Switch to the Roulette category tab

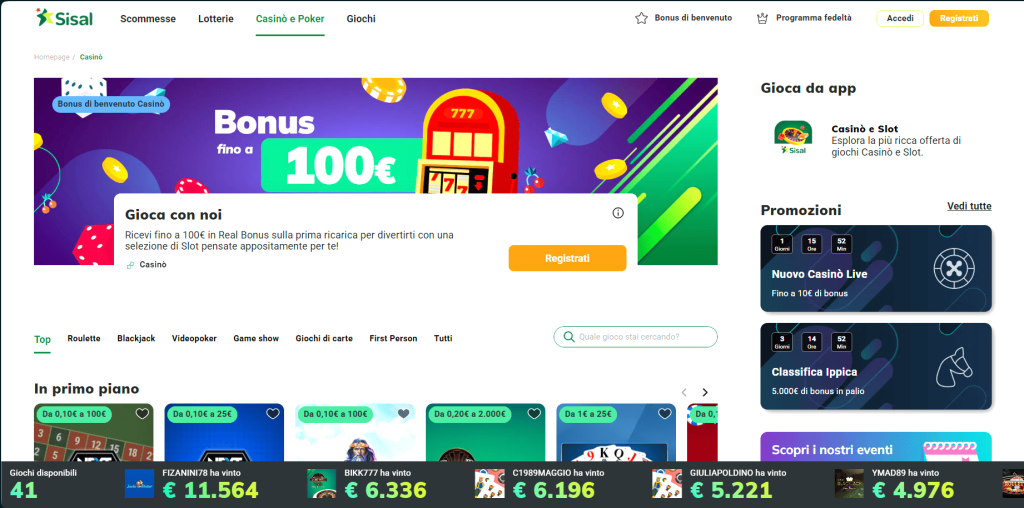click(x=84, y=338)
